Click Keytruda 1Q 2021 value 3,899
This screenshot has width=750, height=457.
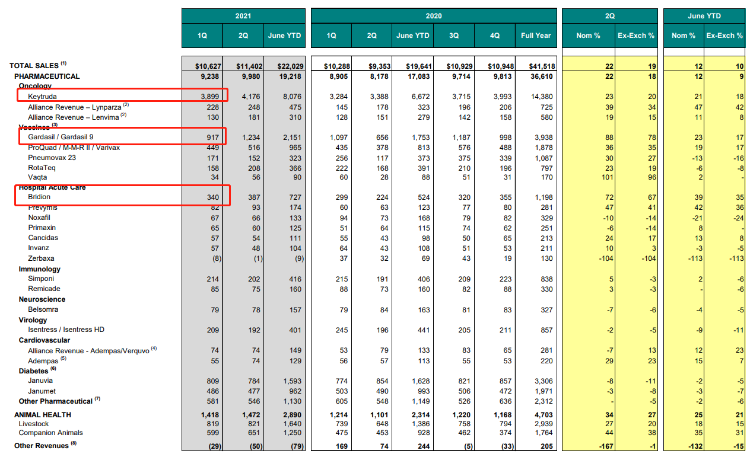coord(210,96)
